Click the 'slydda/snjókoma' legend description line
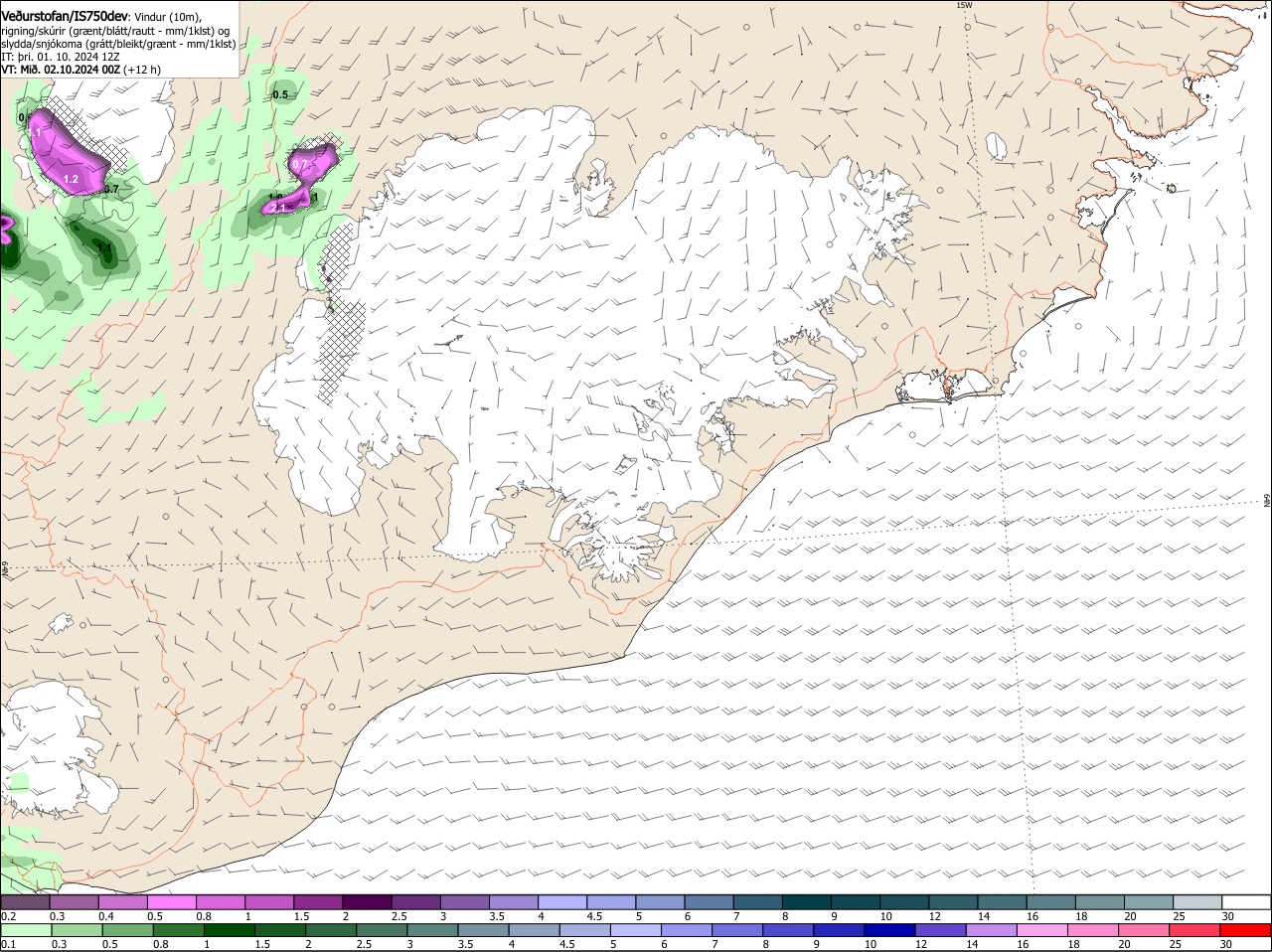The image size is (1272, 952). click(118, 44)
